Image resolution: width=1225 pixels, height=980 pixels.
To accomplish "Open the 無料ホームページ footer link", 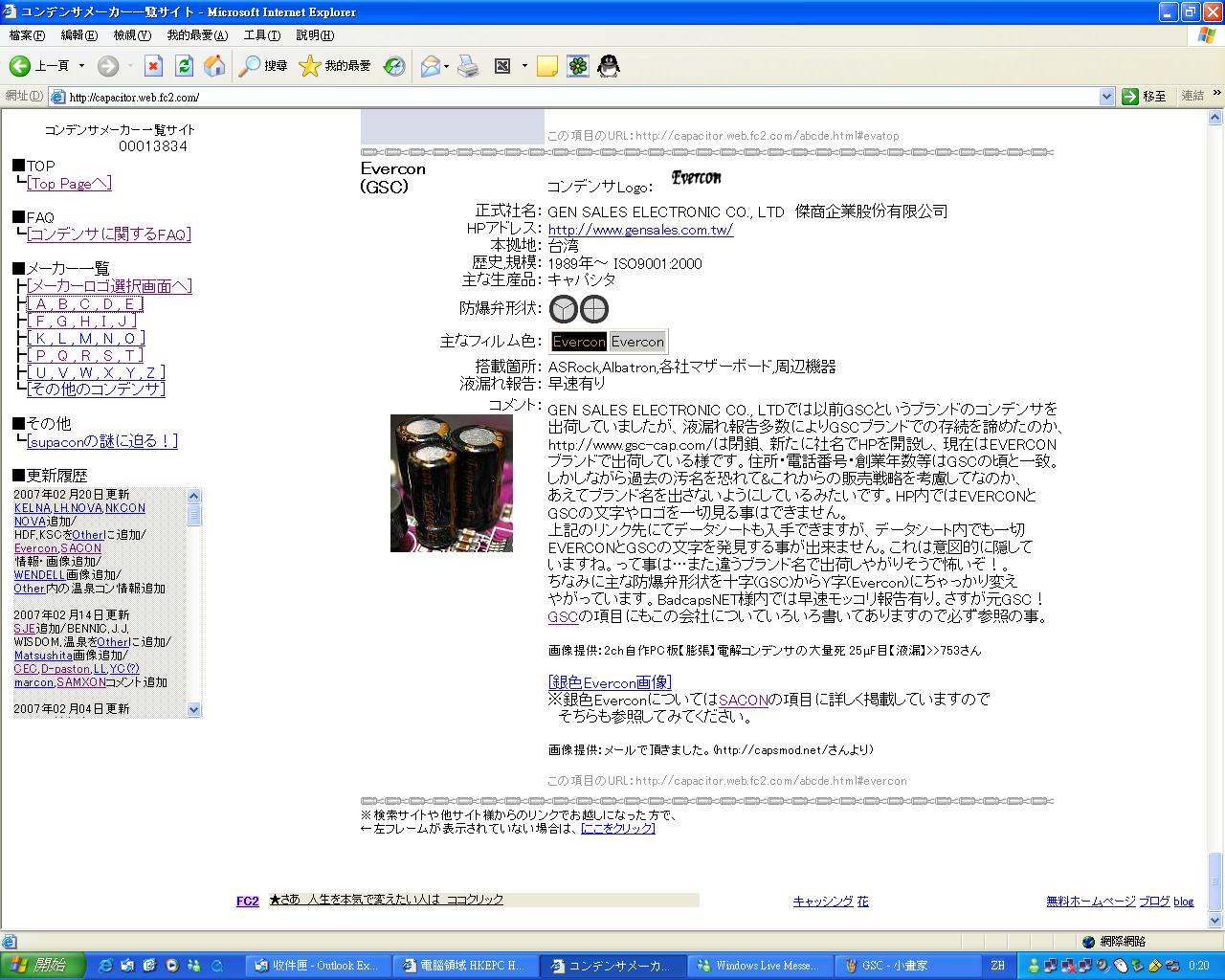I will click(x=1091, y=901).
